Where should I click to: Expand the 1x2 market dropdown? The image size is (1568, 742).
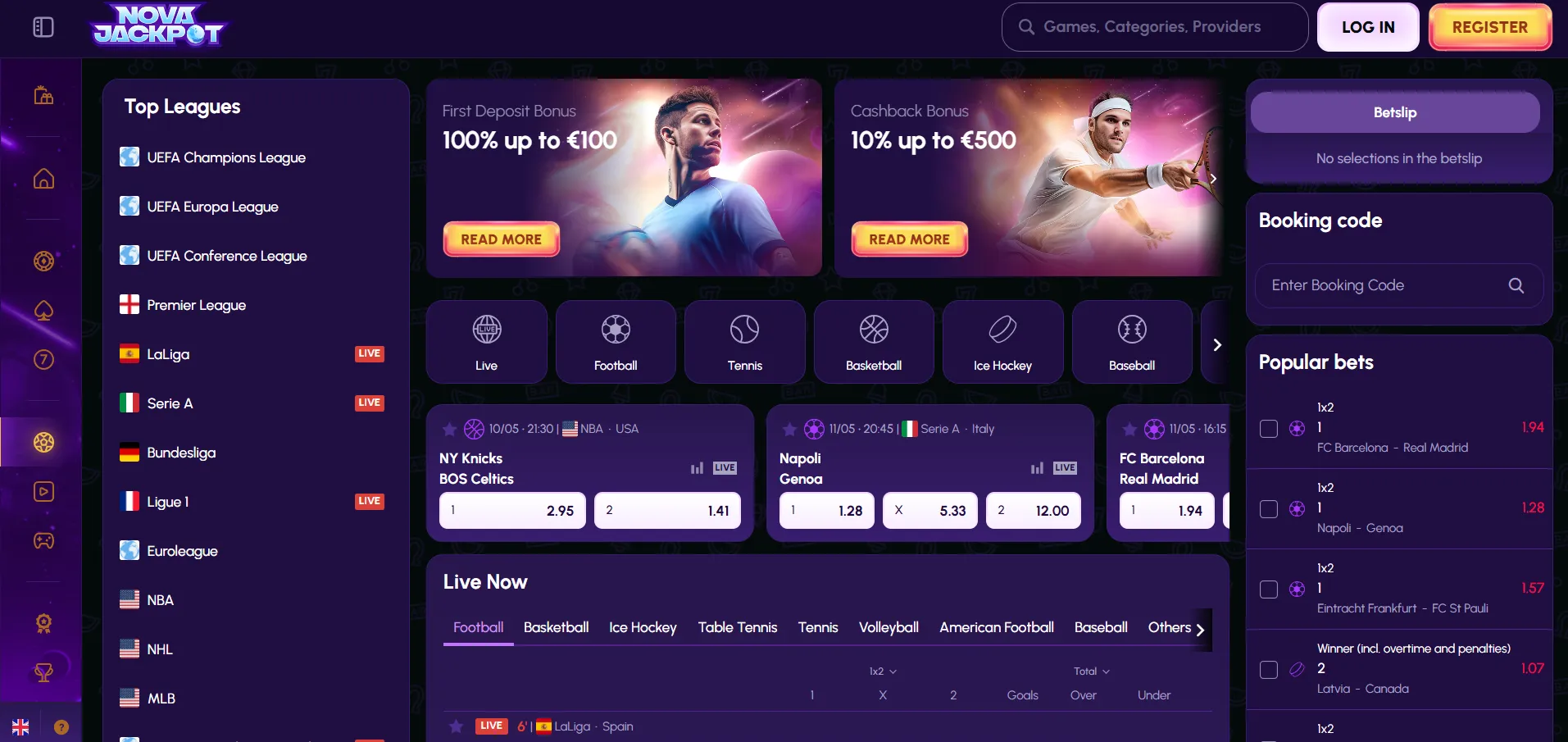(x=883, y=671)
